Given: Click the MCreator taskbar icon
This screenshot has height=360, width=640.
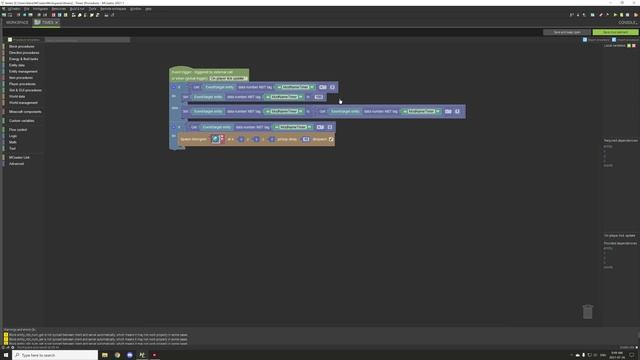Looking at the screenshot, I should [142, 355].
